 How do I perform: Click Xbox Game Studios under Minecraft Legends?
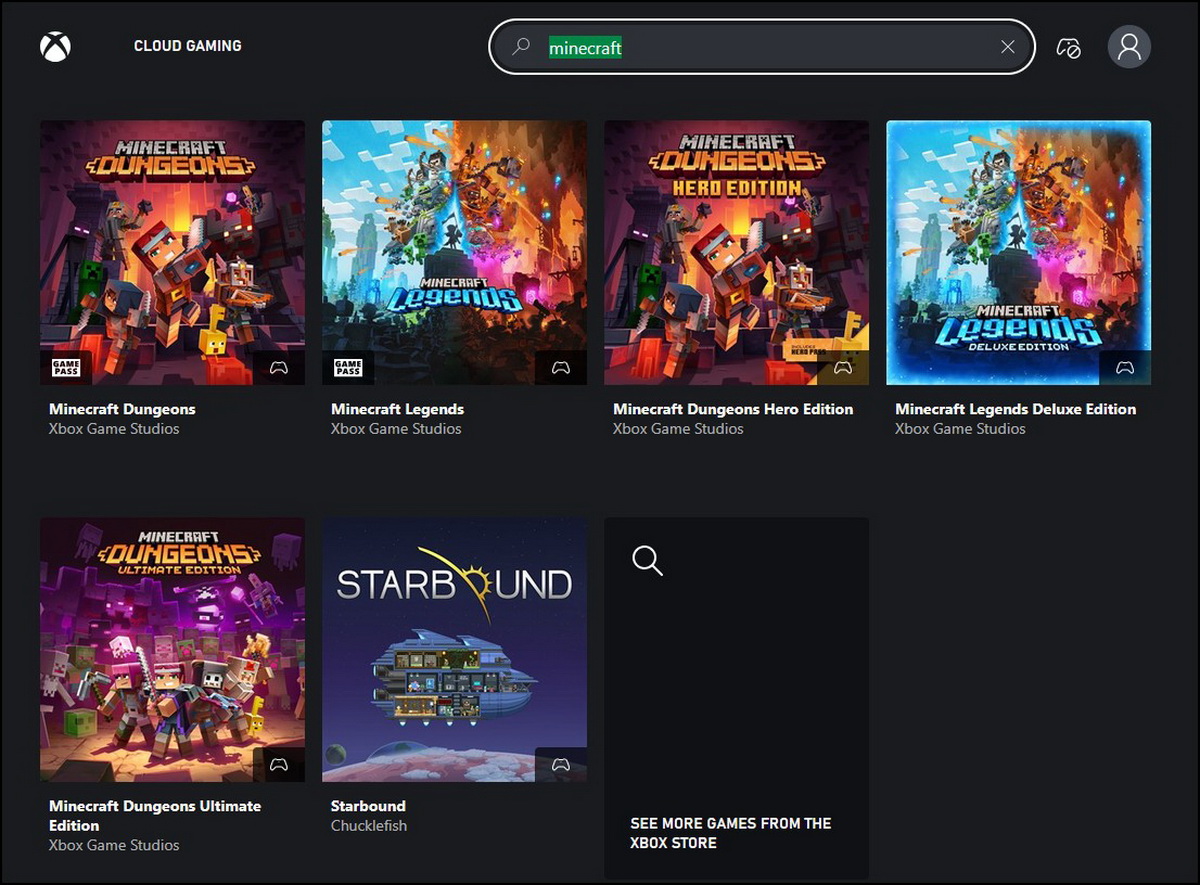tap(396, 429)
